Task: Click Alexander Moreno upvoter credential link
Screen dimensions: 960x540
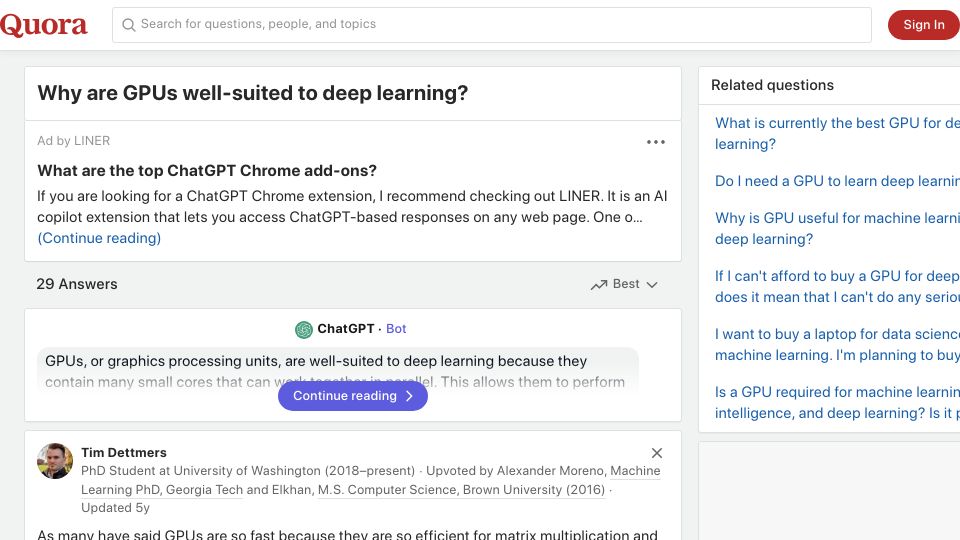Action: (370, 480)
